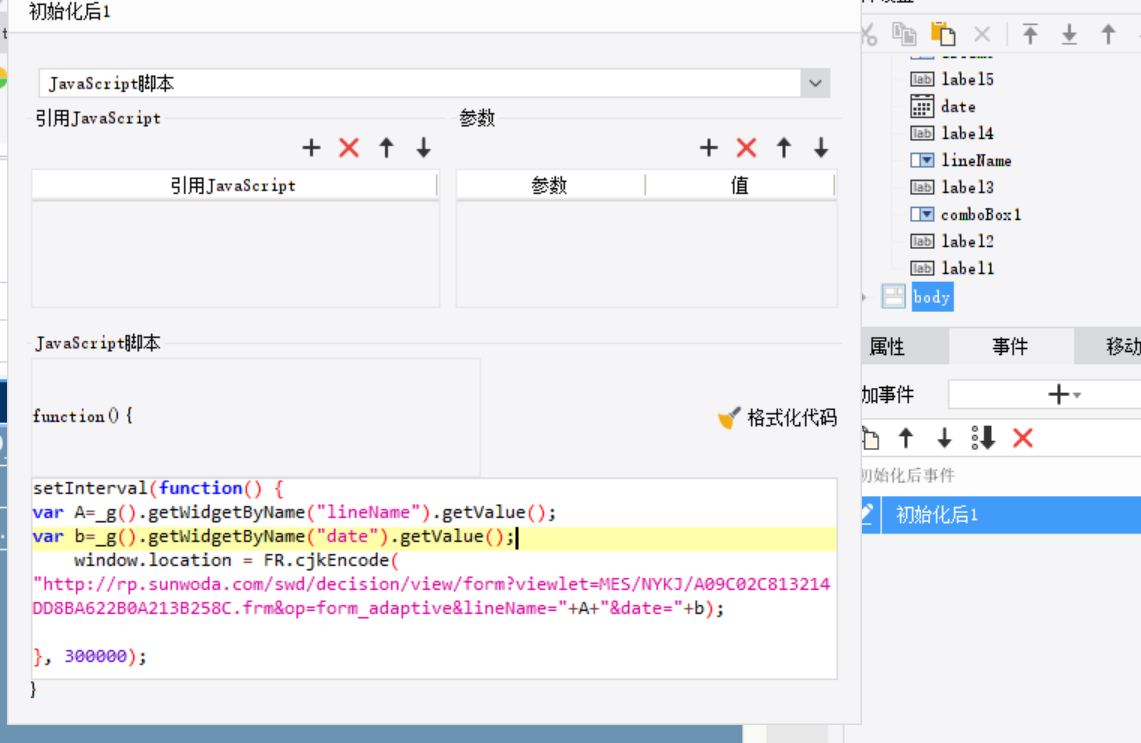This screenshot has height=743, width=1141.
Task: Click the copy icon in the widget toolbar
Action: (x=905, y=34)
